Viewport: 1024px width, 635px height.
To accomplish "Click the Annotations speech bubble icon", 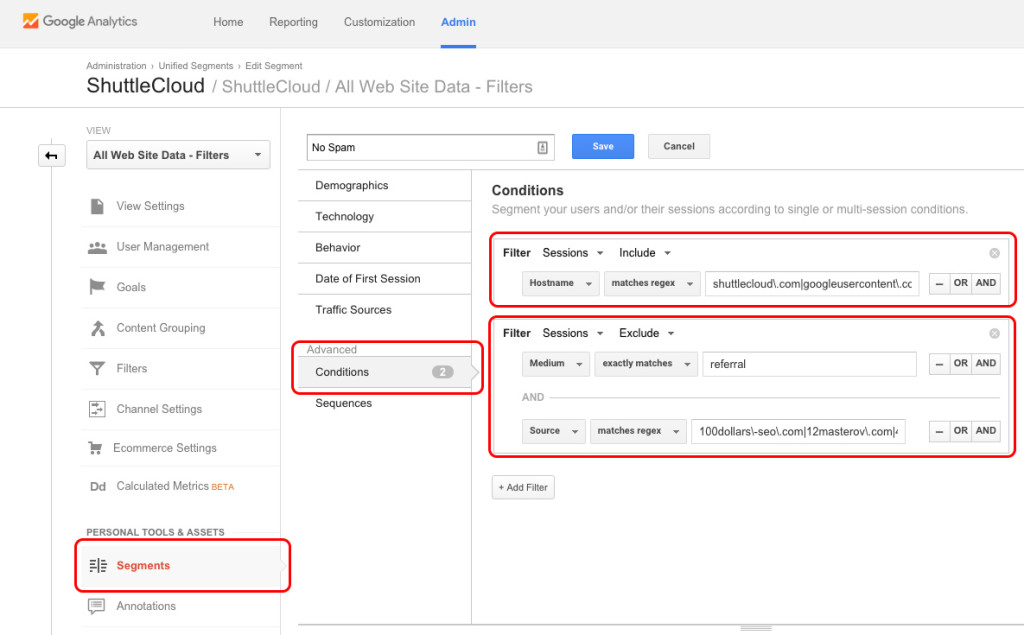I will pyautogui.click(x=96, y=606).
